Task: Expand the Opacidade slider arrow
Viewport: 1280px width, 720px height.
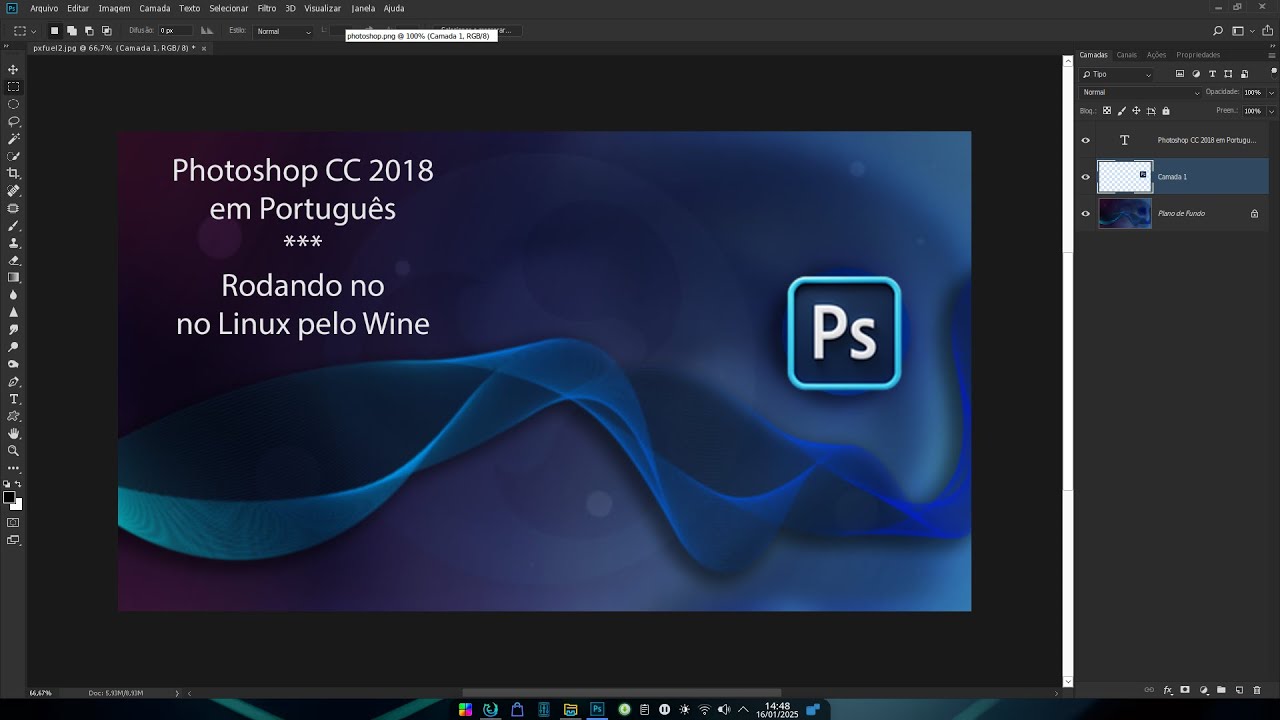Action: [x=1271, y=93]
